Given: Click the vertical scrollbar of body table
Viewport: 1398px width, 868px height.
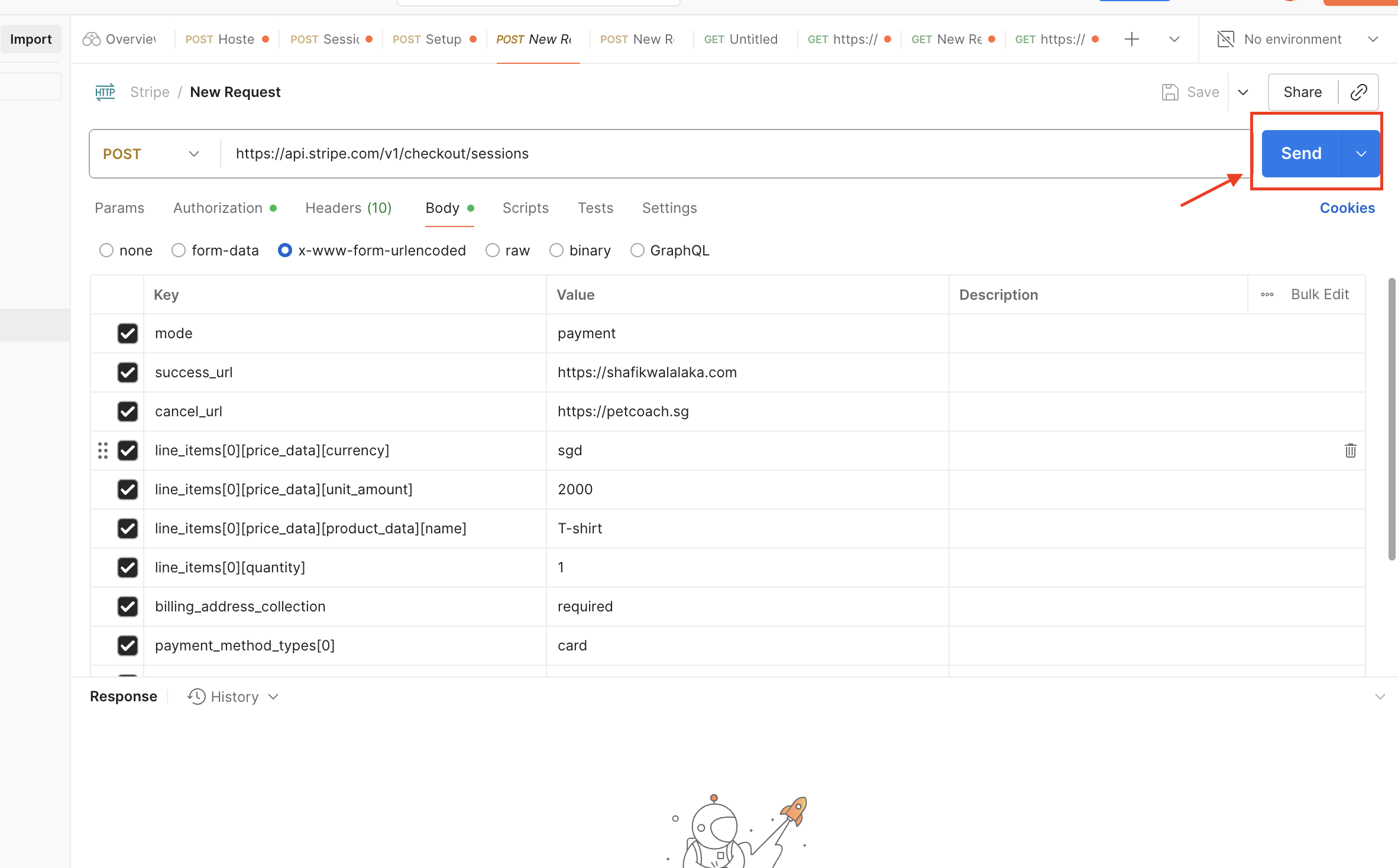Looking at the screenshot, I should 1391,419.
